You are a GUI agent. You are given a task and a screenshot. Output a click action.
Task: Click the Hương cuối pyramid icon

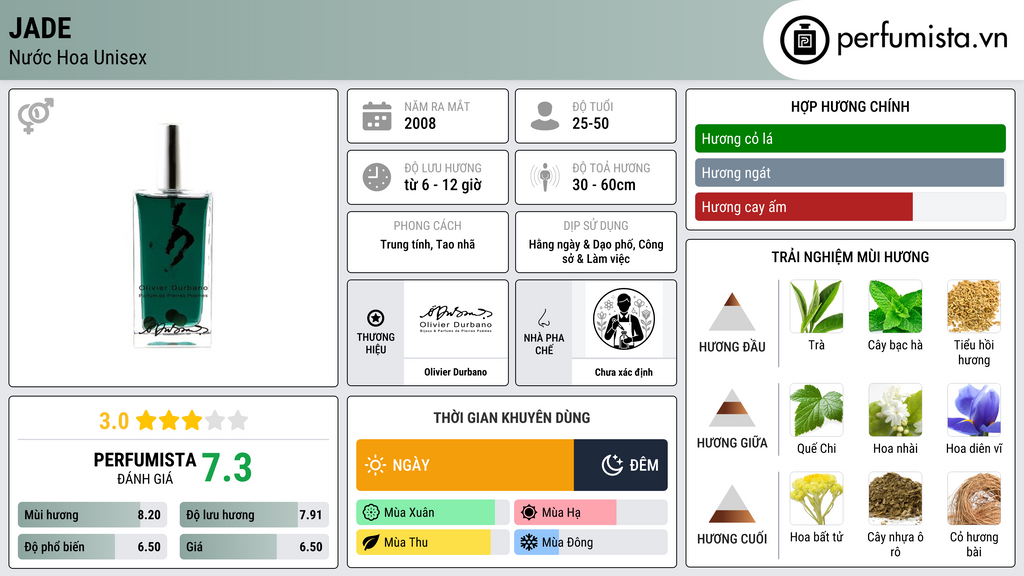[x=732, y=504]
